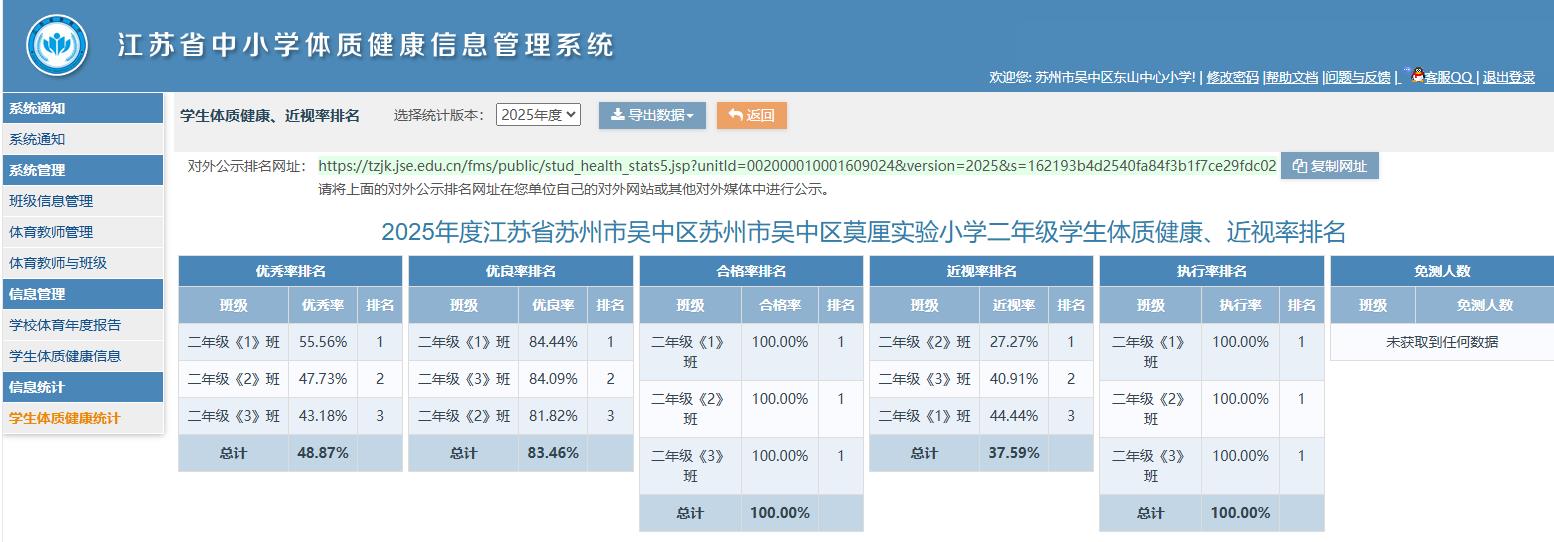Open 问题与反馈 link
Screen dimensions: 1554x542
tap(1358, 77)
